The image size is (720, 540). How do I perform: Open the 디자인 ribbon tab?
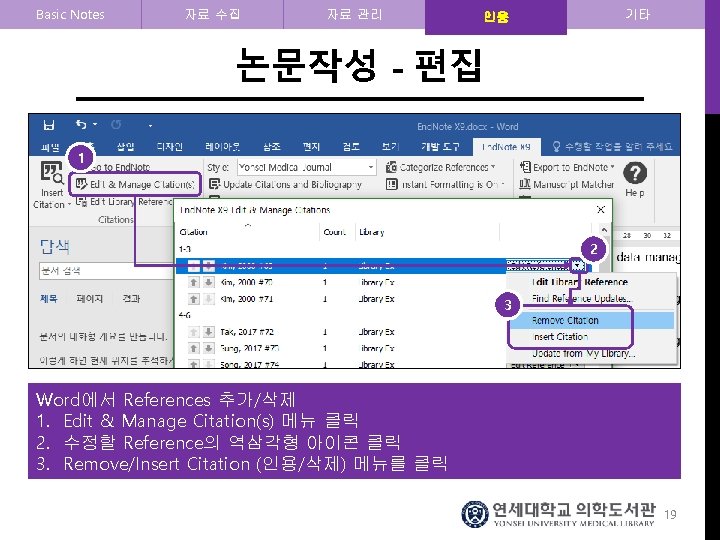169,146
